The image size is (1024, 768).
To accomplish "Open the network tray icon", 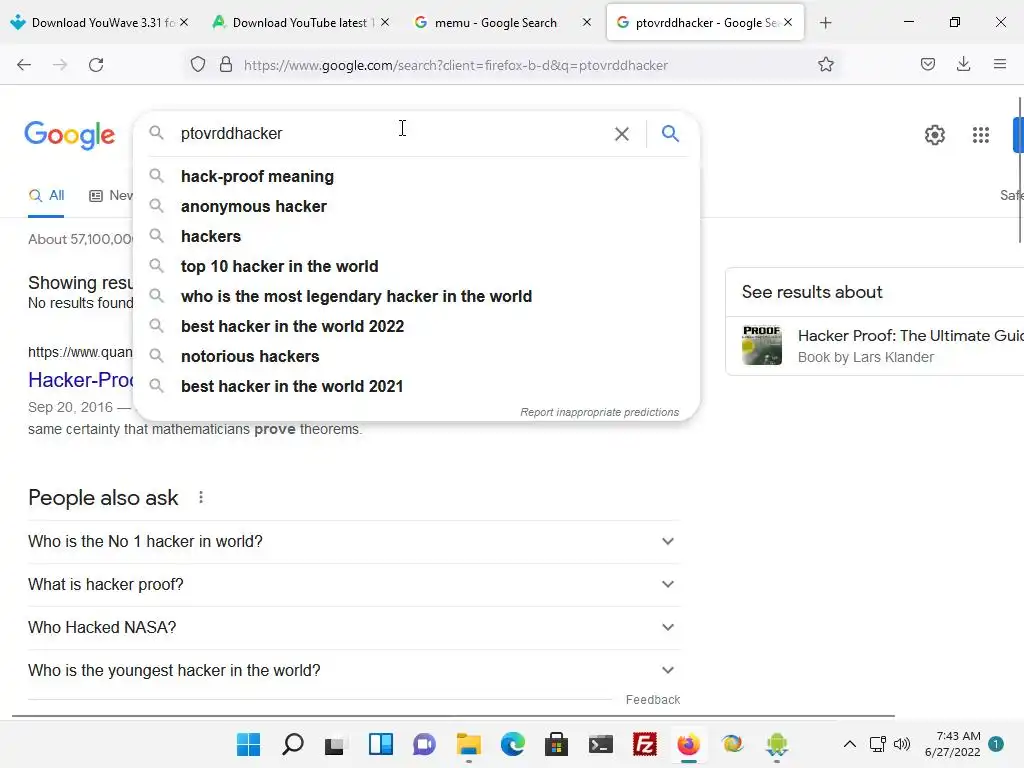I will tap(877, 744).
